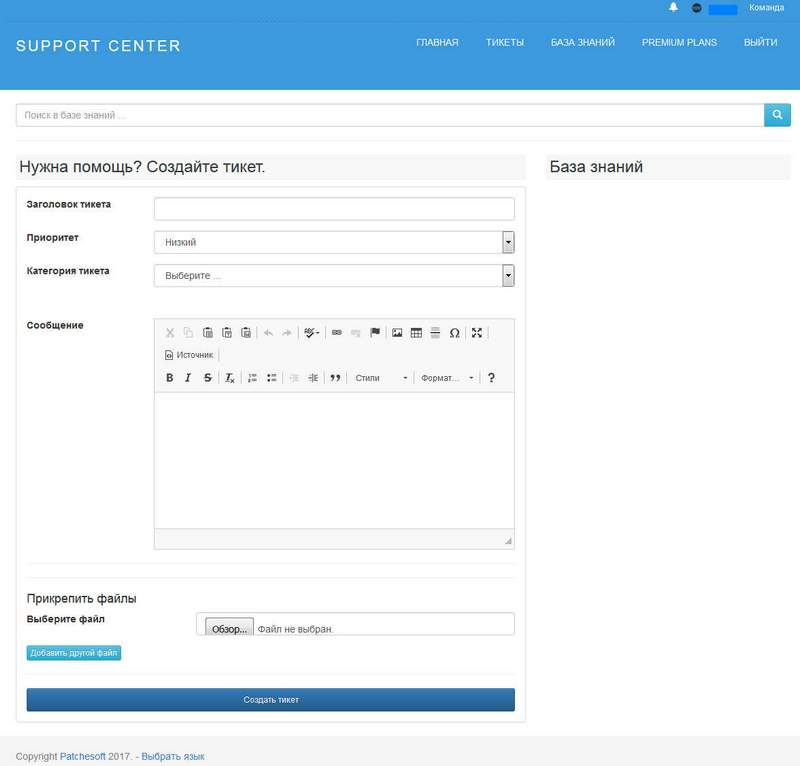
Task: Click the search magnifier button
Action: [x=777, y=115]
